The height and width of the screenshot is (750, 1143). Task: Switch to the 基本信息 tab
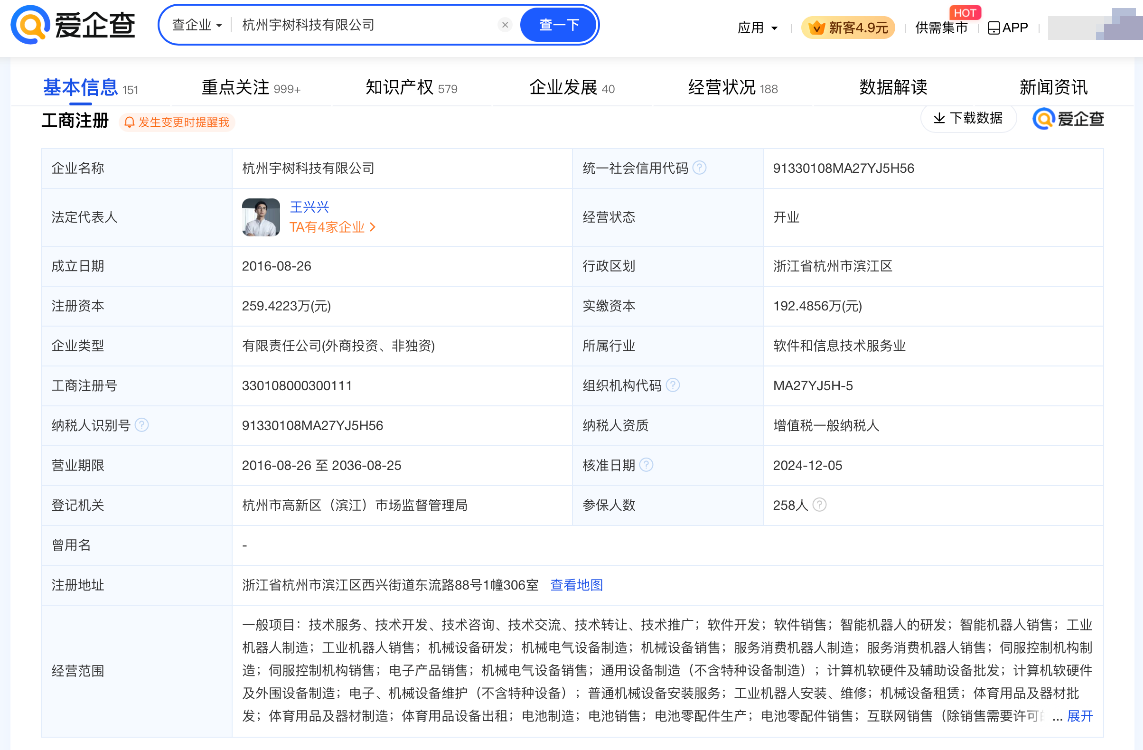[x=90, y=88]
